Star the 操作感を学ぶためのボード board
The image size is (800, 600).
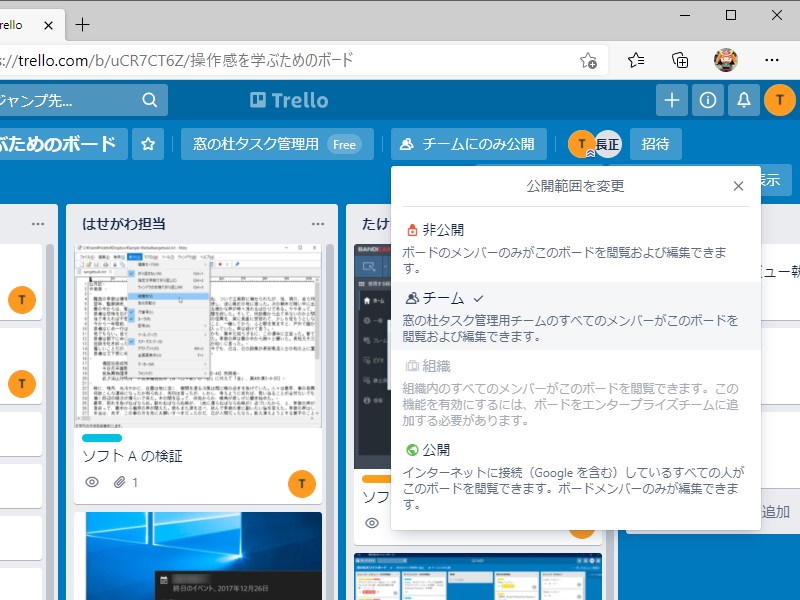point(147,144)
